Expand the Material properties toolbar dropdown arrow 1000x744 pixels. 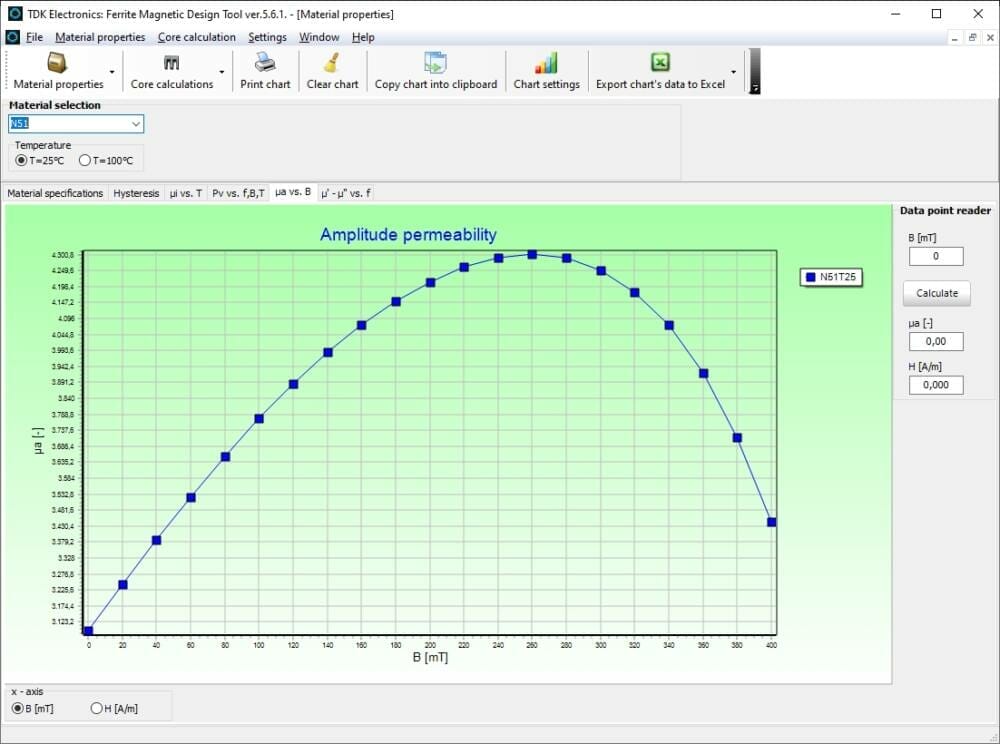click(114, 70)
